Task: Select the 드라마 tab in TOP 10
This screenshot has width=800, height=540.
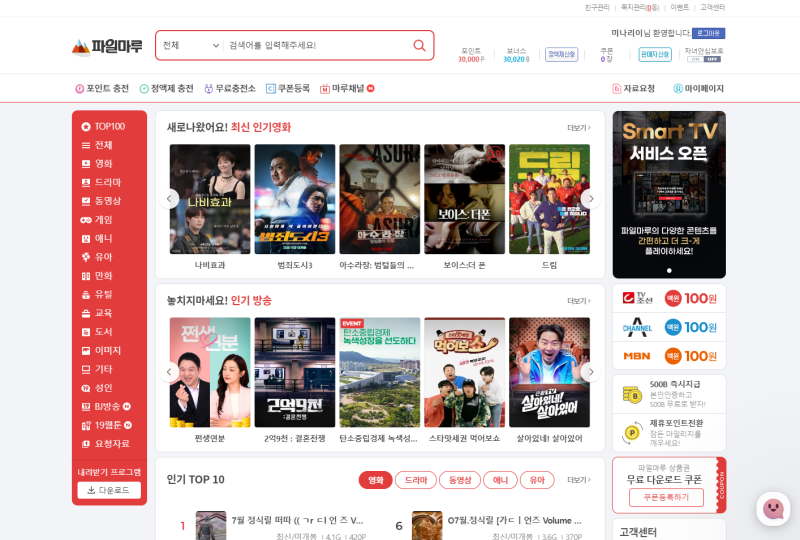Action: (416, 480)
